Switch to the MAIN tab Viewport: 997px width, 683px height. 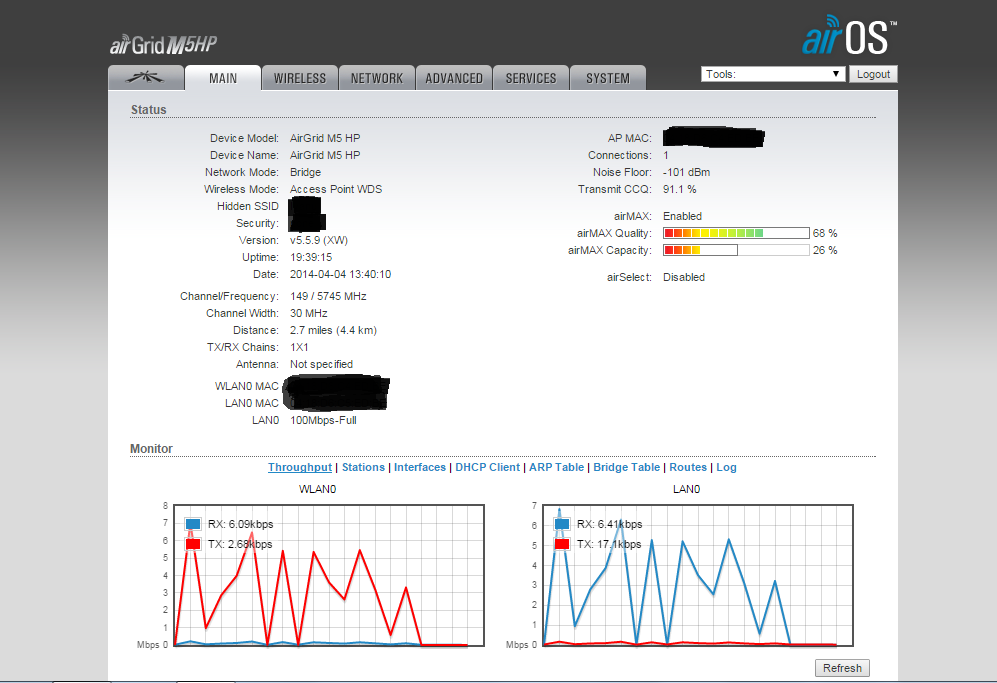[x=223, y=78]
